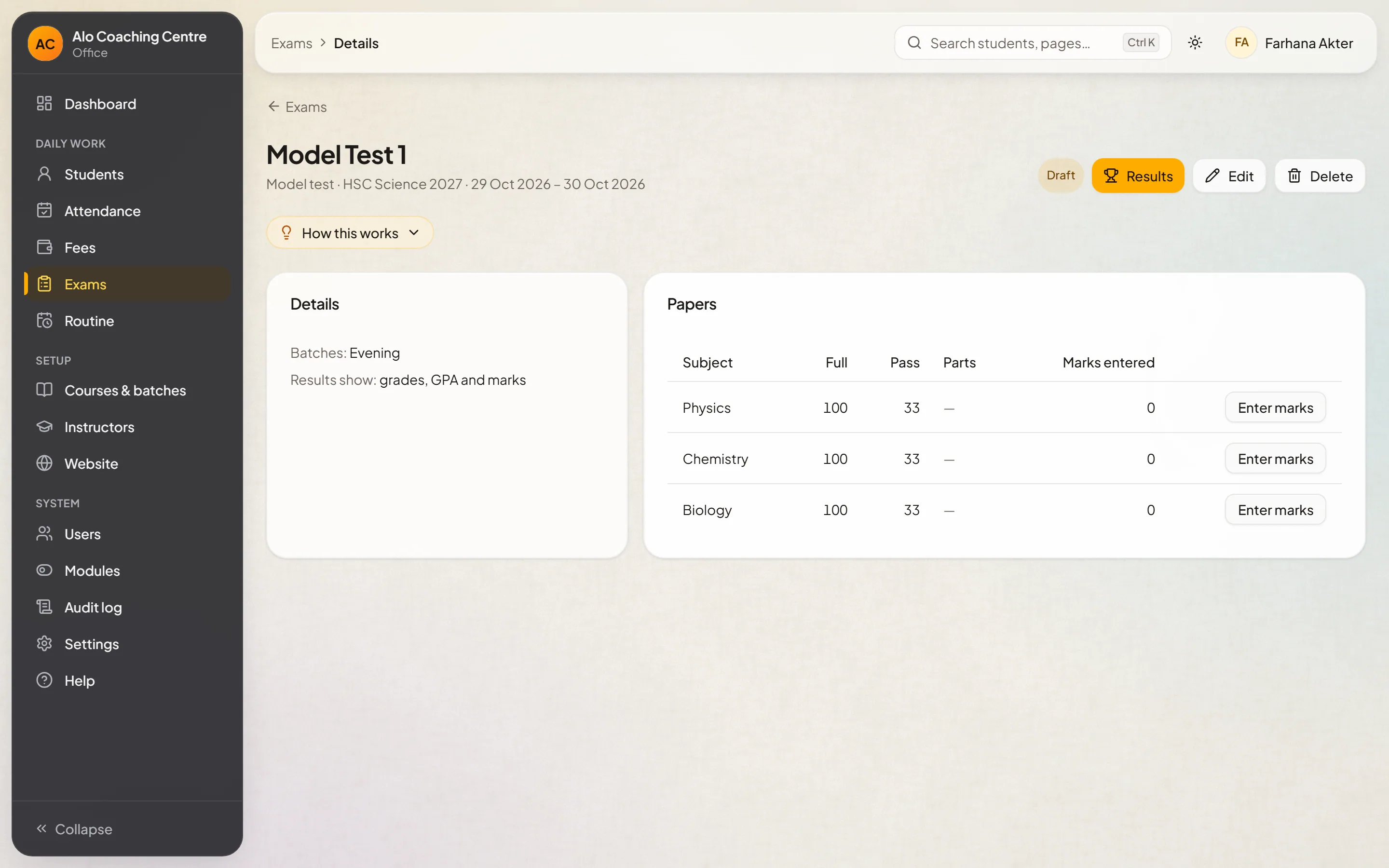Click the Settings gear icon
Image resolution: width=1389 pixels, height=868 pixels.
[44, 644]
